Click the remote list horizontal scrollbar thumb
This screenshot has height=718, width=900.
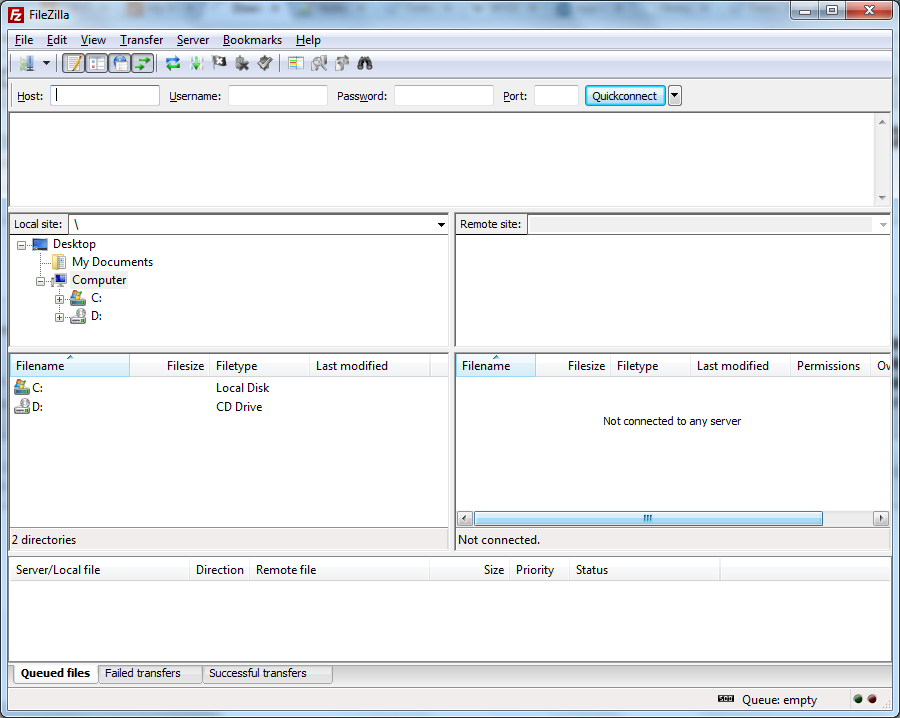click(x=648, y=518)
